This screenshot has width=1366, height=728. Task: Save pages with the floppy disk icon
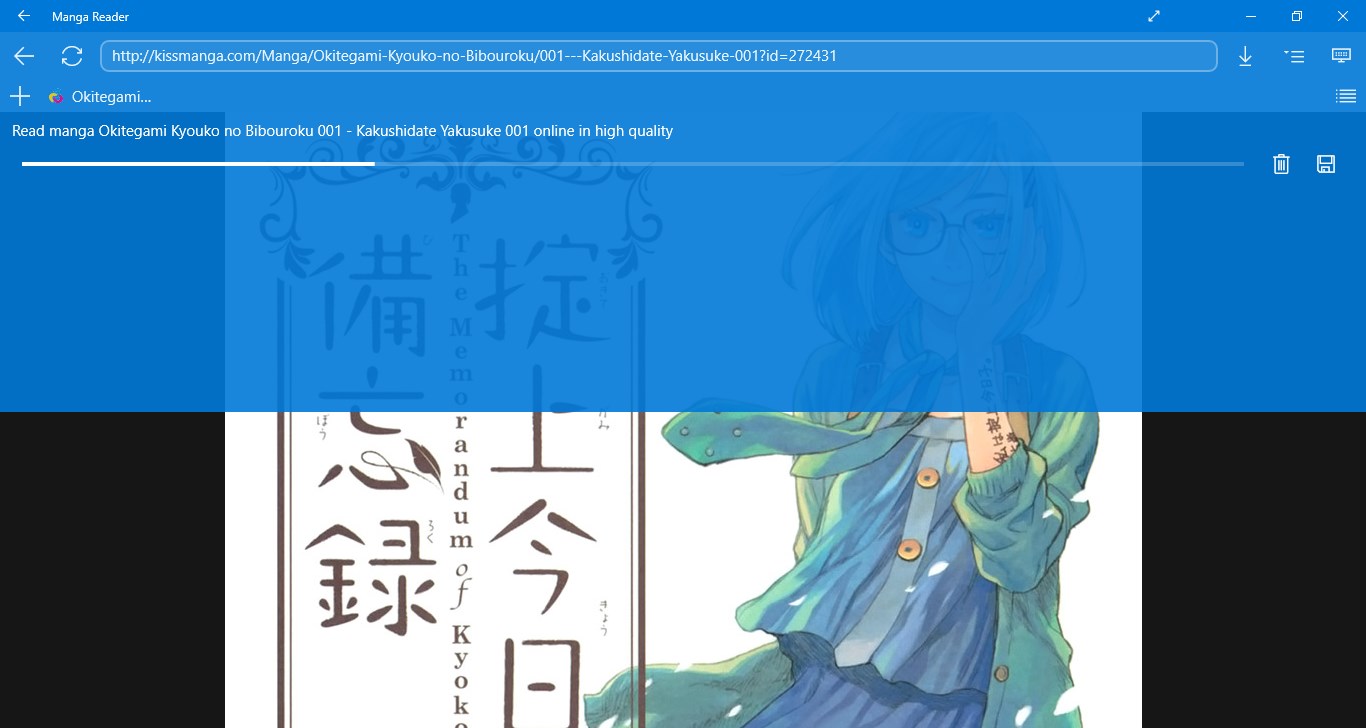point(1326,164)
